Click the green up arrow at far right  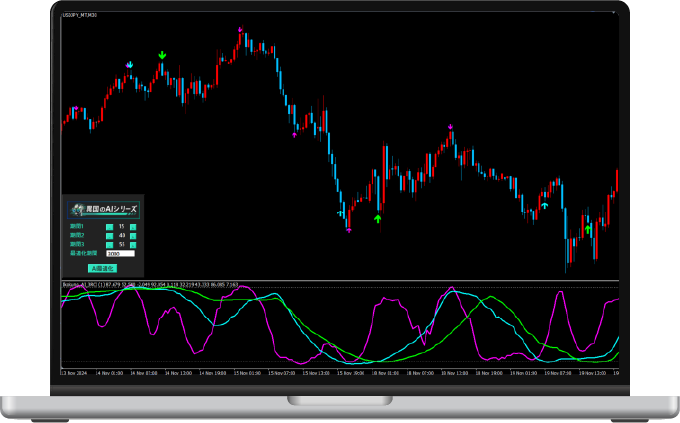[x=588, y=228]
